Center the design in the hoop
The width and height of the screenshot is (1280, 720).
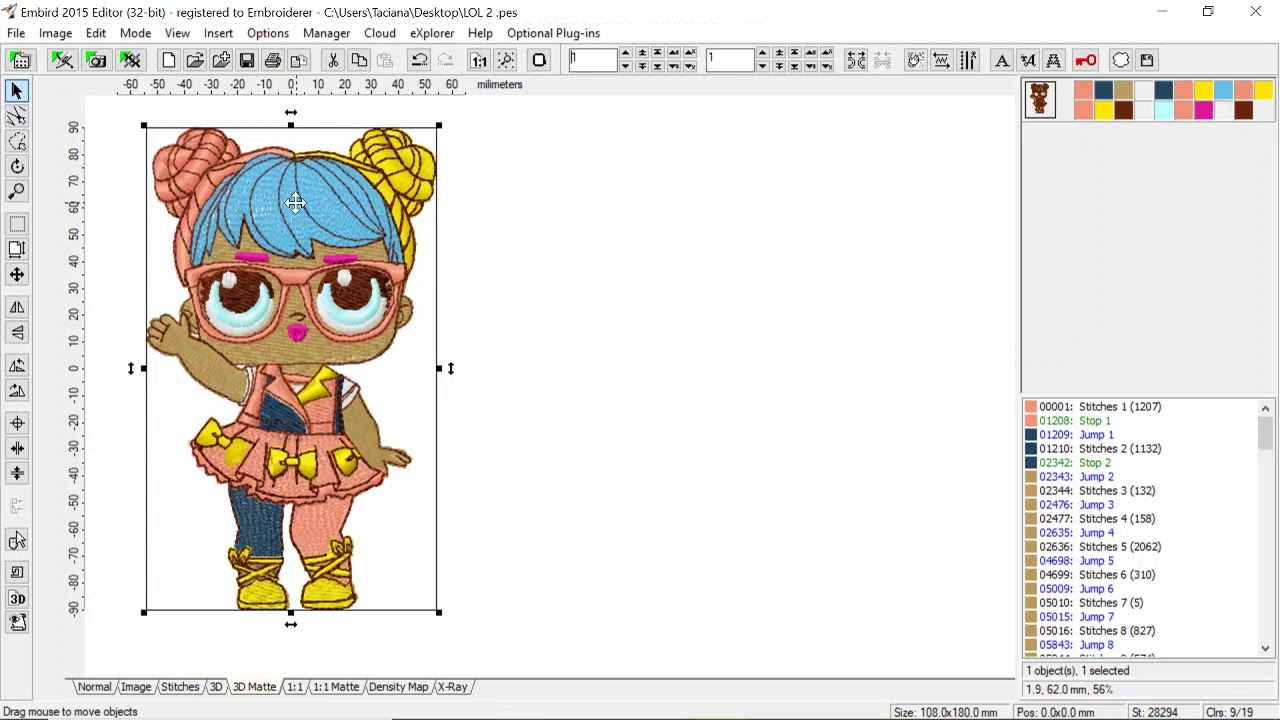click(17, 423)
